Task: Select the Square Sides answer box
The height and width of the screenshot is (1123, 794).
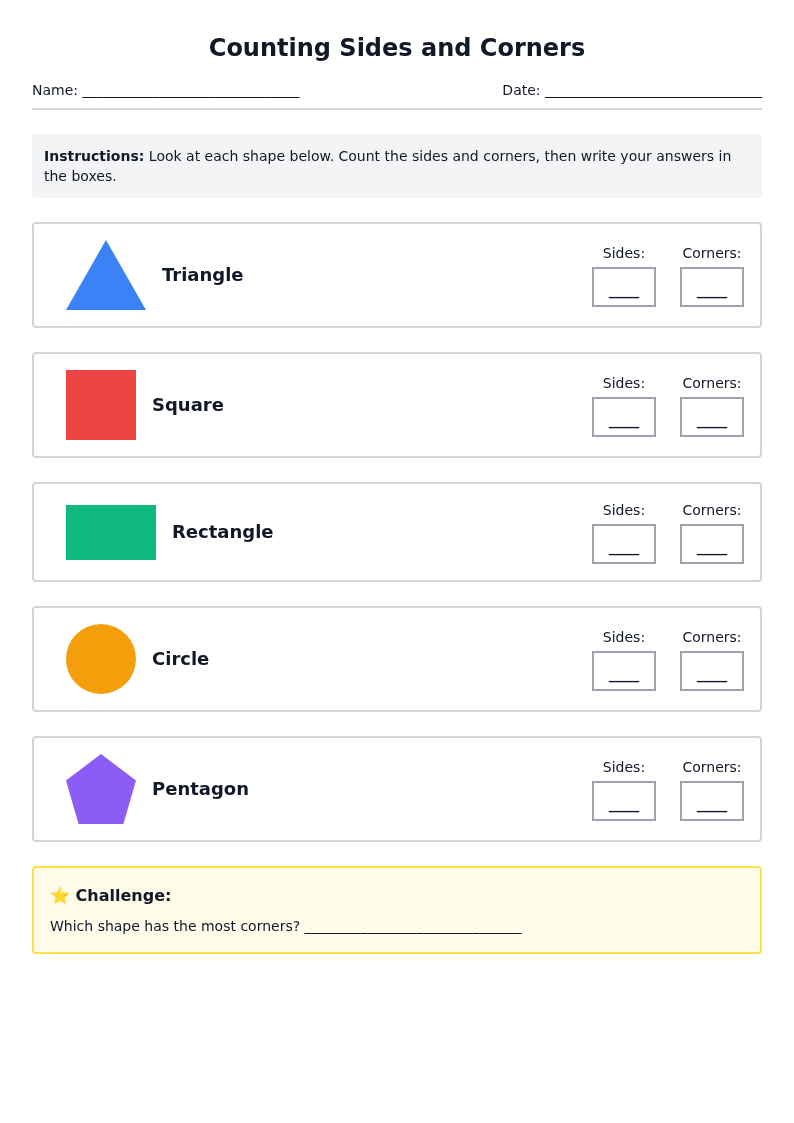Action: tap(624, 417)
